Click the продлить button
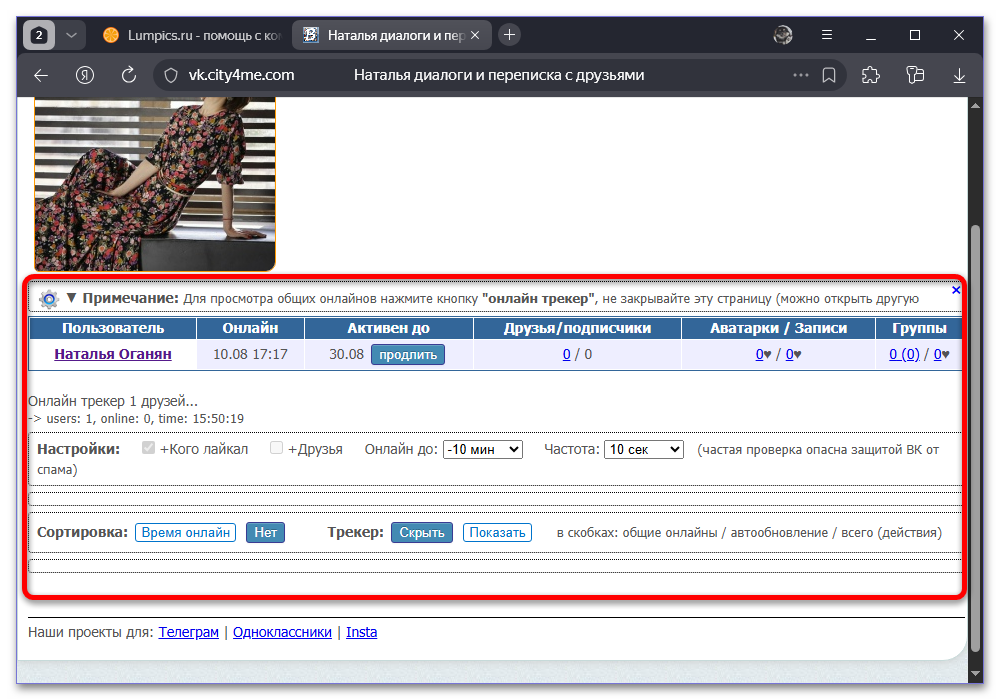The image size is (1000, 700). point(408,354)
